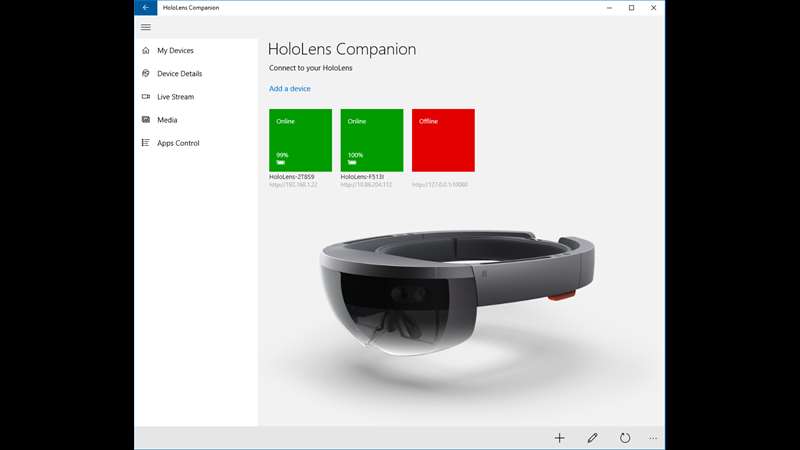This screenshot has width=800, height=450.
Task: Click the Media picture icon
Action: pos(146,119)
